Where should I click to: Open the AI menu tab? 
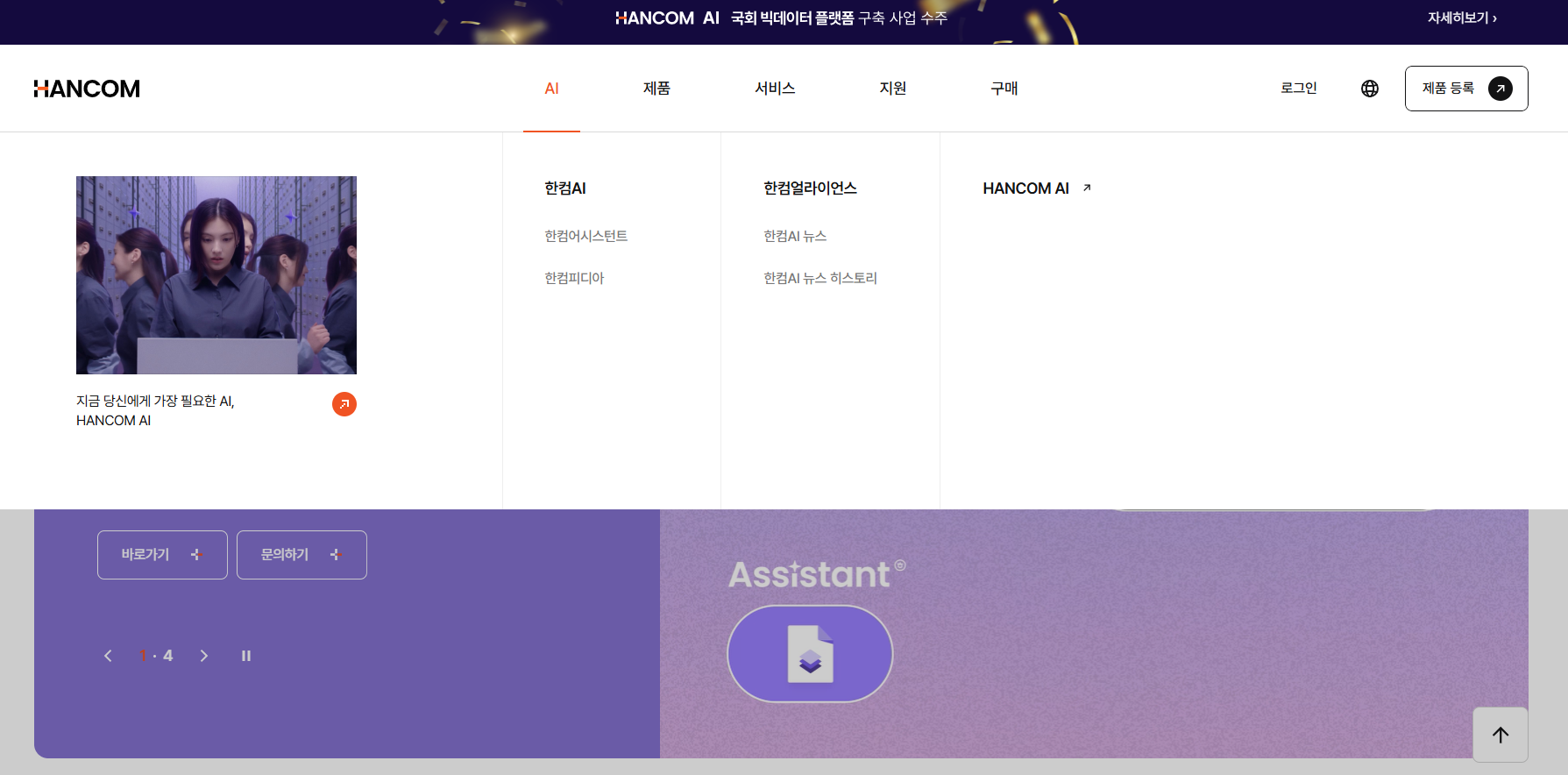[x=551, y=89]
